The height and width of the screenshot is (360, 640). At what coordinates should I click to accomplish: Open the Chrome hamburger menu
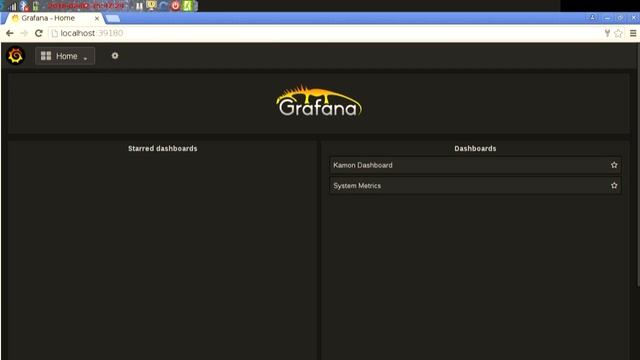coord(633,33)
